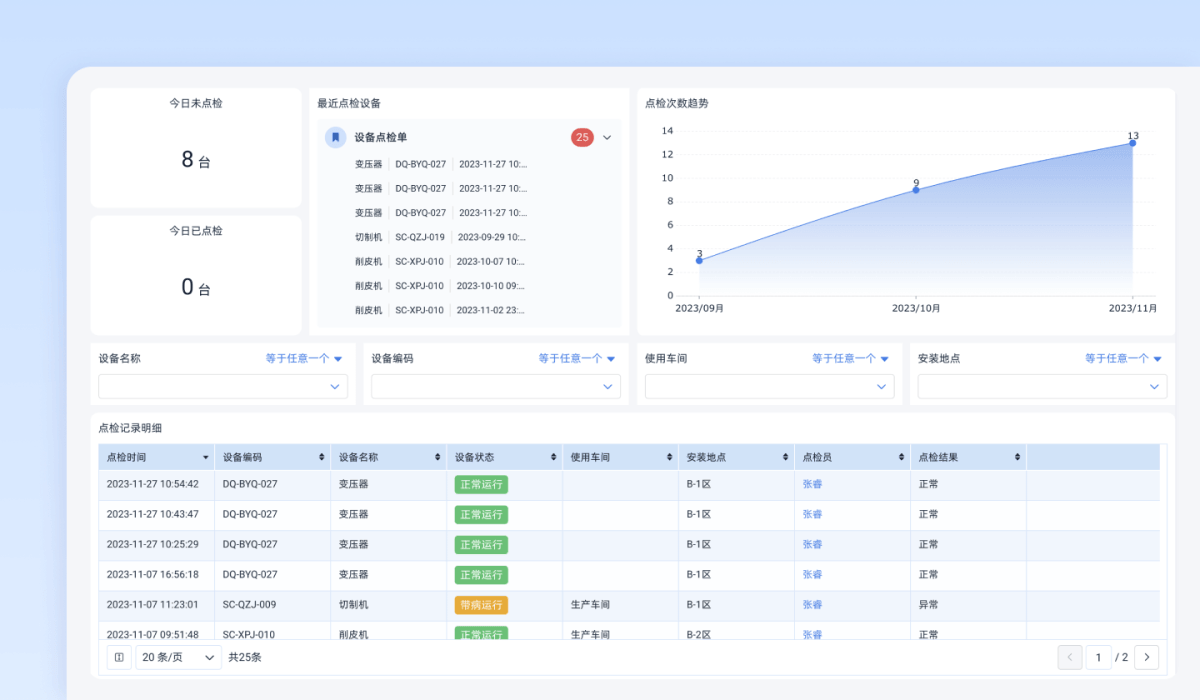Image resolution: width=1200 pixels, height=700 pixels.
Task: Click the 2023/10月 axis label
Action: (x=916, y=308)
